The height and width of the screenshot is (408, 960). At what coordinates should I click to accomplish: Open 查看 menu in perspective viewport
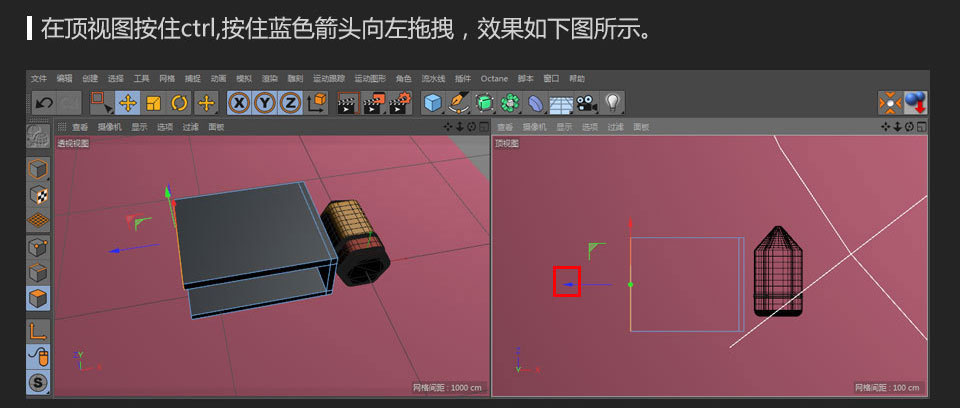(x=80, y=127)
